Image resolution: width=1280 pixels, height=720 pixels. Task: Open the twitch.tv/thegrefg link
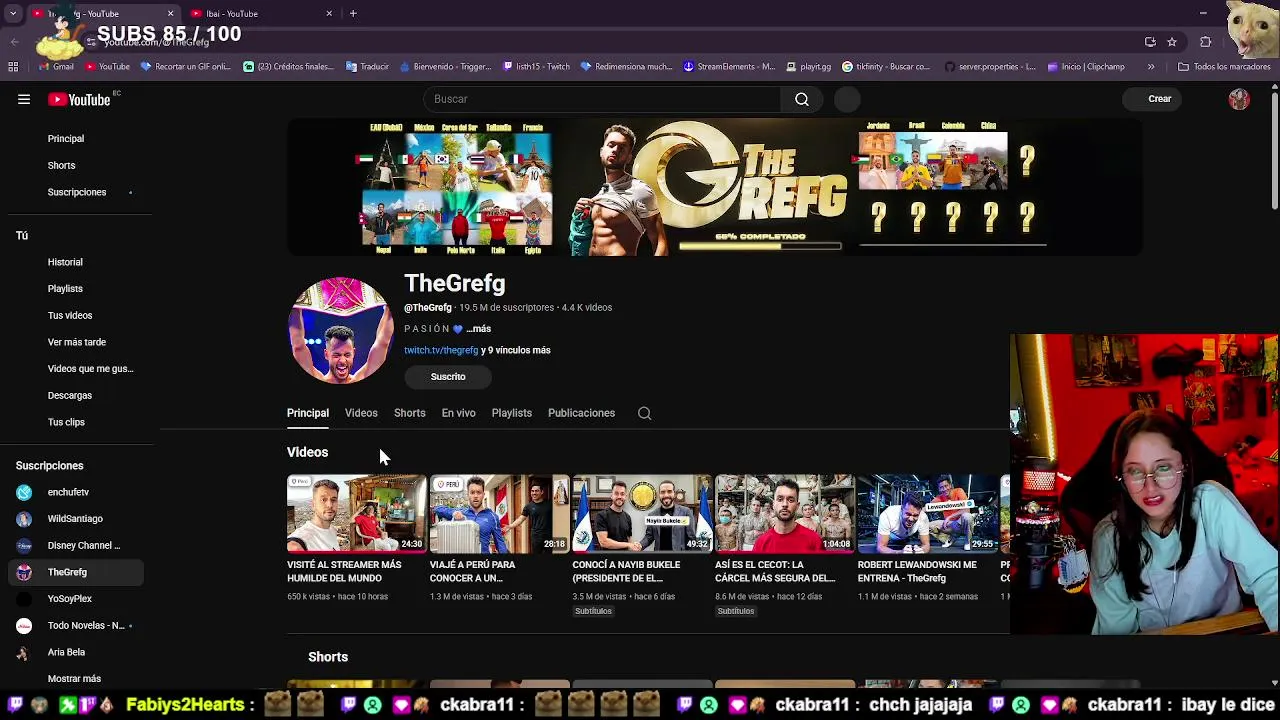pyautogui.click(x=441, y=351)
